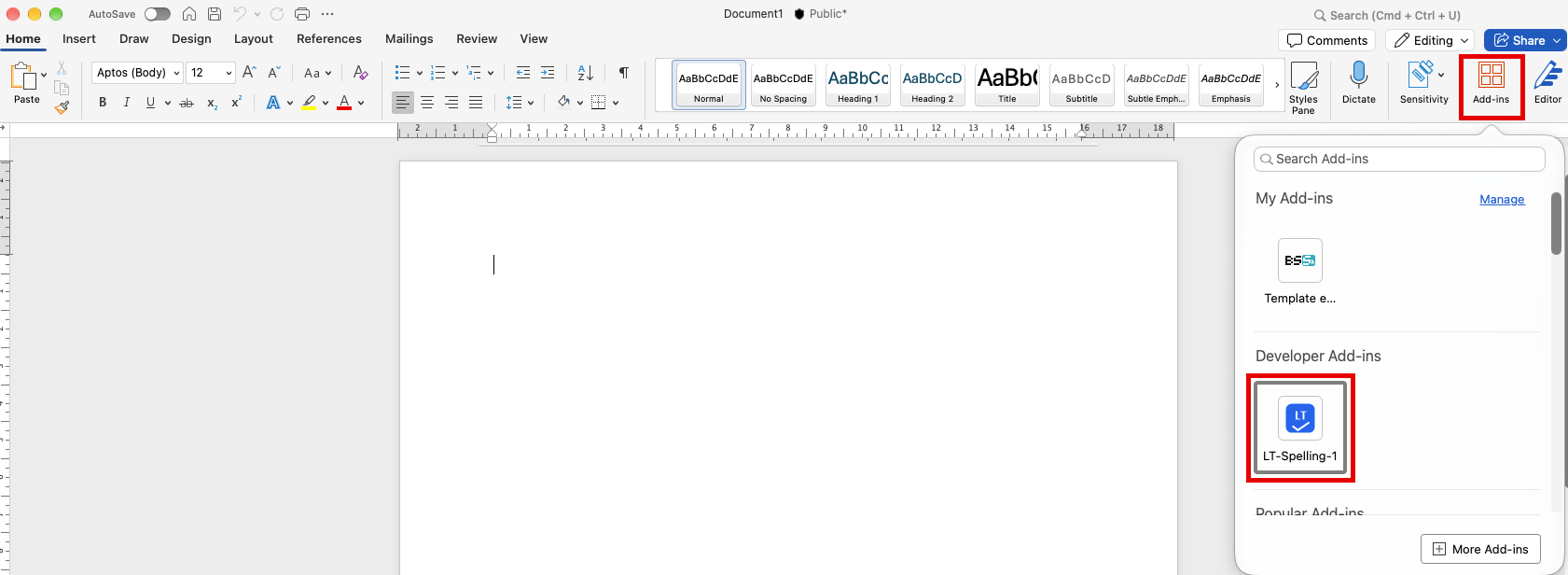Switch to the Review tab
Image resolution: width=1568 pixels, height=575 pixels.
pos(477,39)
